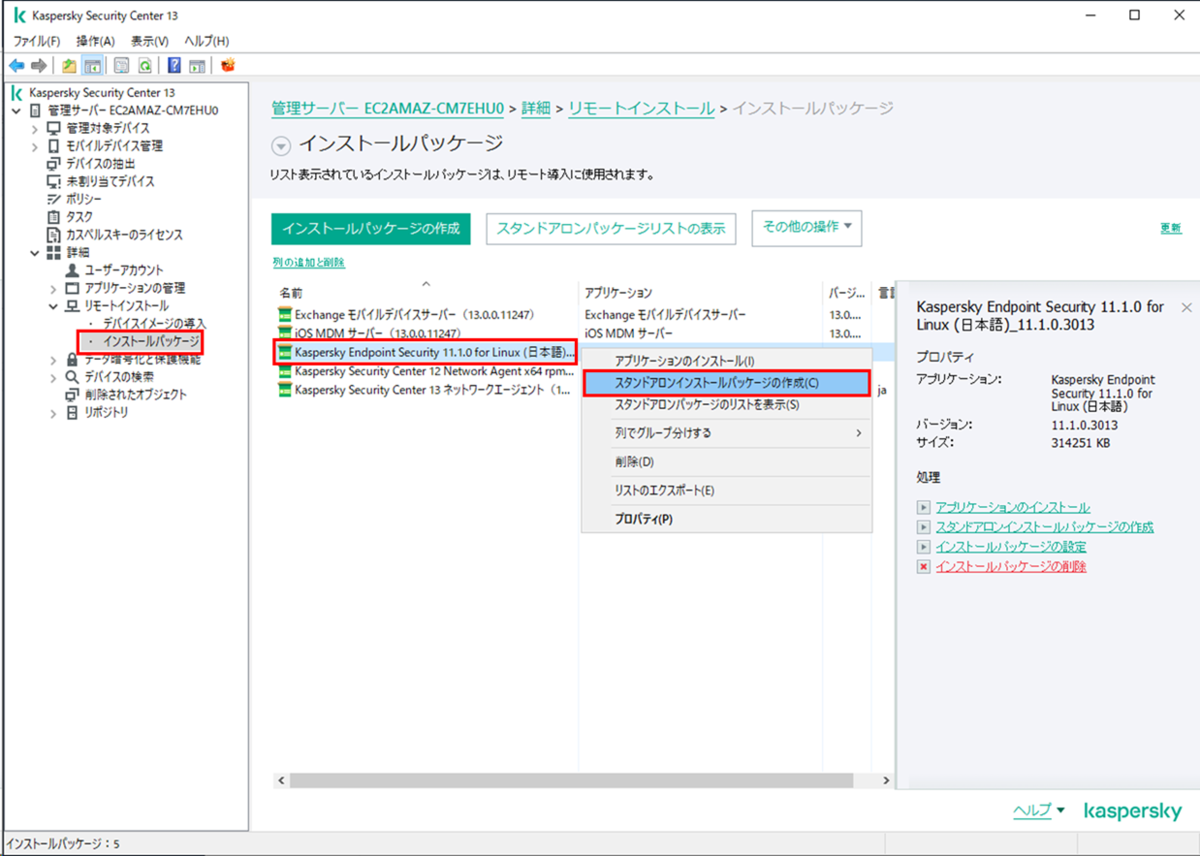Select the デバイスイメージの導入 tree item
1200x856 pixels.
pos(154,324)
